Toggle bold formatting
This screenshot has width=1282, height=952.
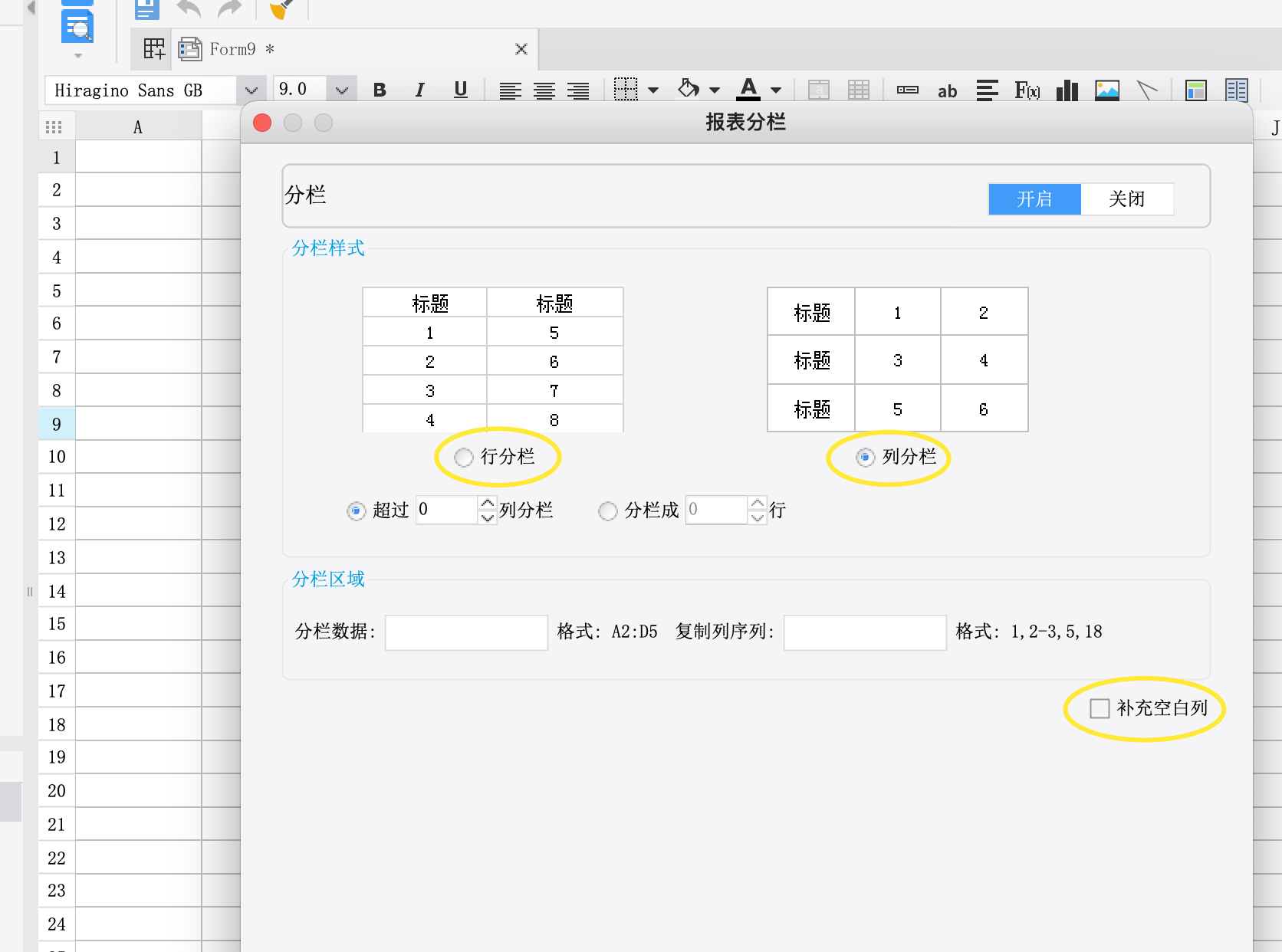pos(380,90)
